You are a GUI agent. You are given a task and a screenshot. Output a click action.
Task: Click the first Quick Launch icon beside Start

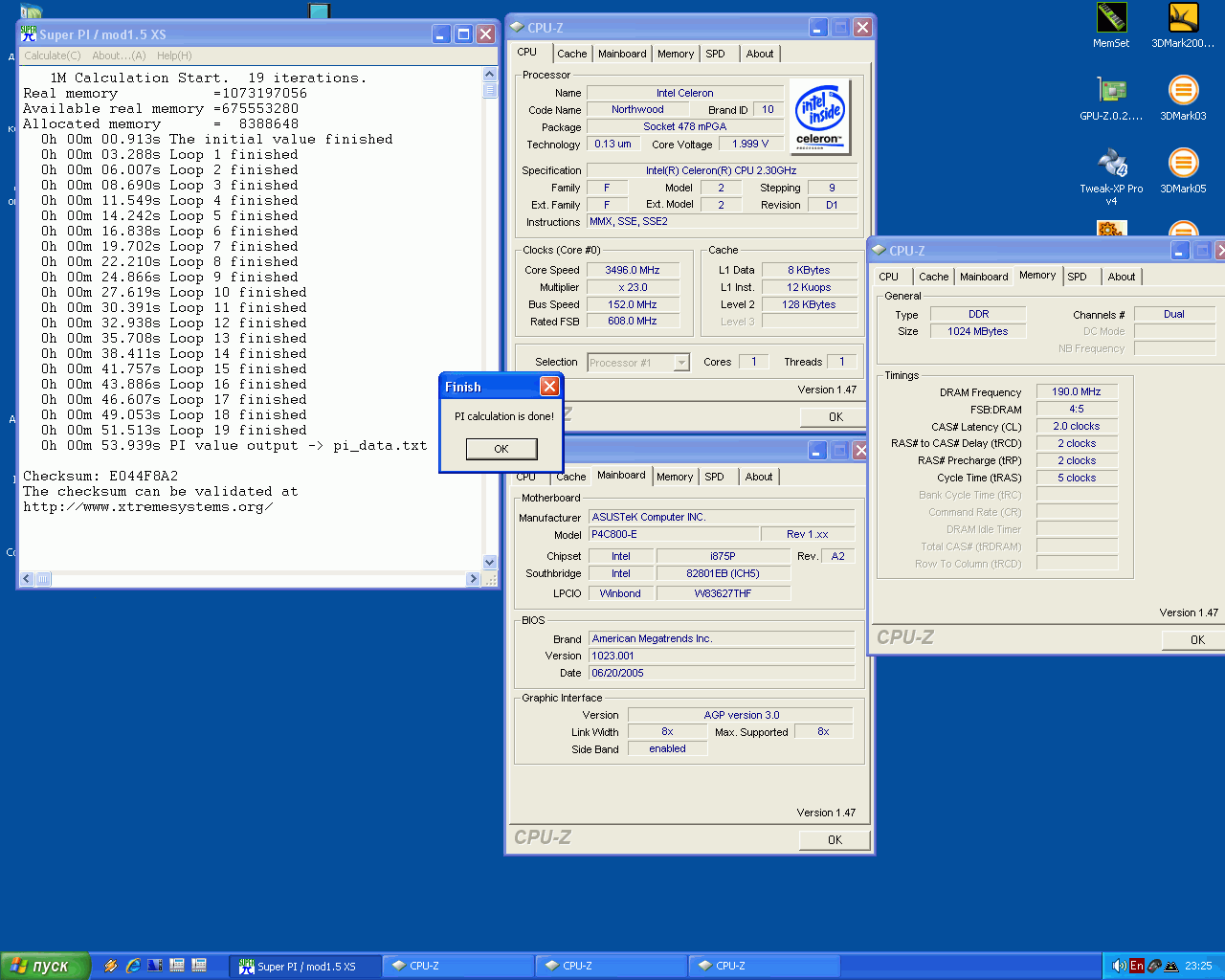click(111, 966)
